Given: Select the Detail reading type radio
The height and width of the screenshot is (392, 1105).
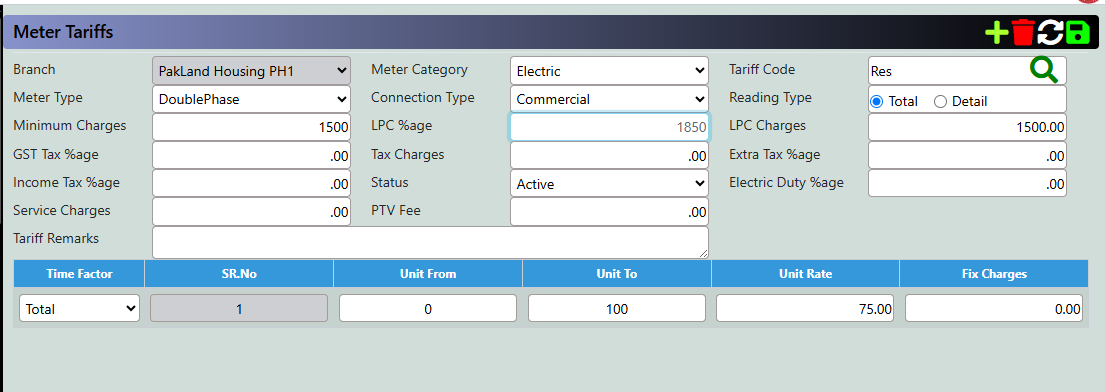Looking at the screenshot, I should tap(940, 102).
